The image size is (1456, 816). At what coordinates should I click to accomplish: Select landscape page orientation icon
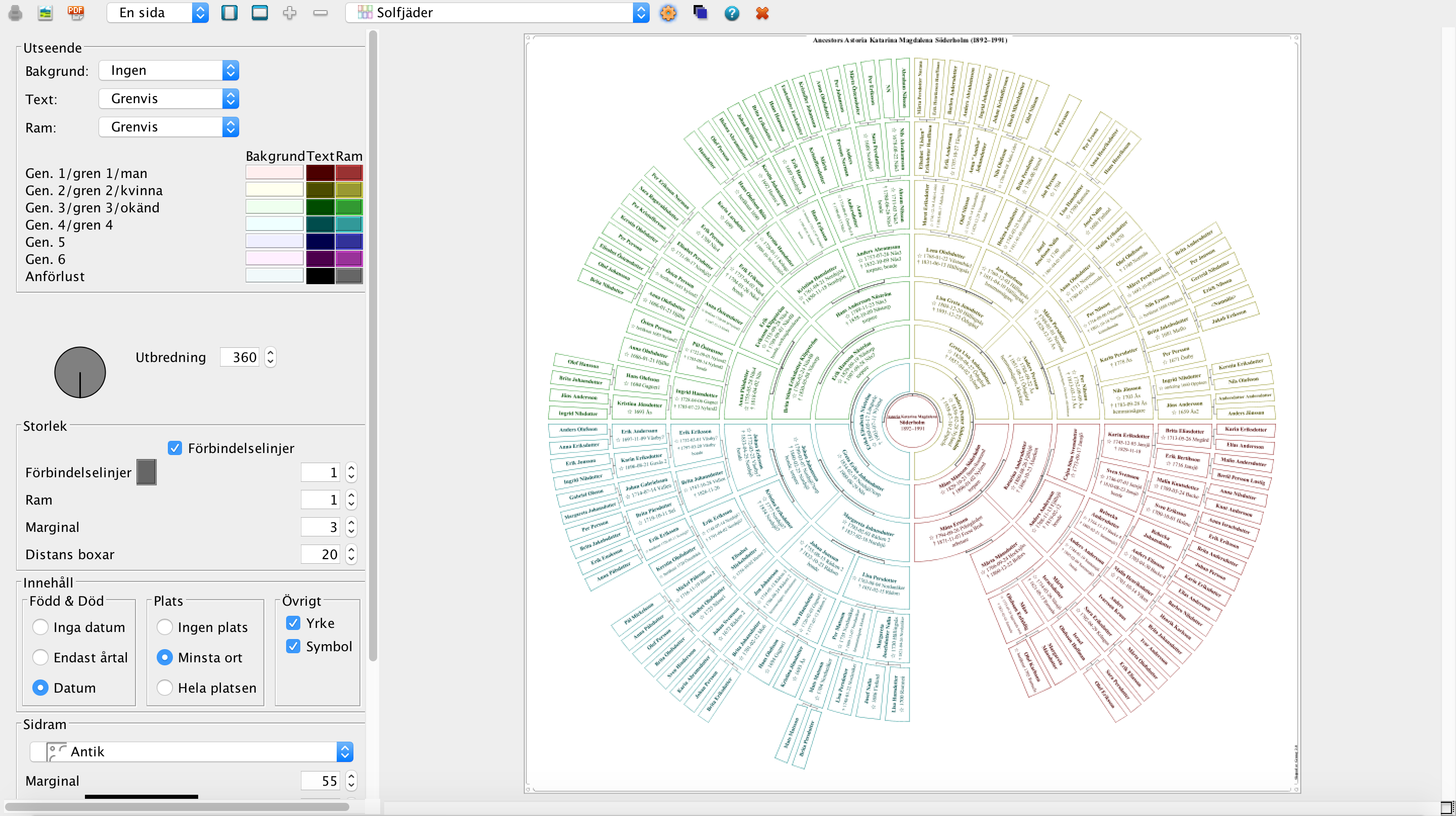(259, 13)
